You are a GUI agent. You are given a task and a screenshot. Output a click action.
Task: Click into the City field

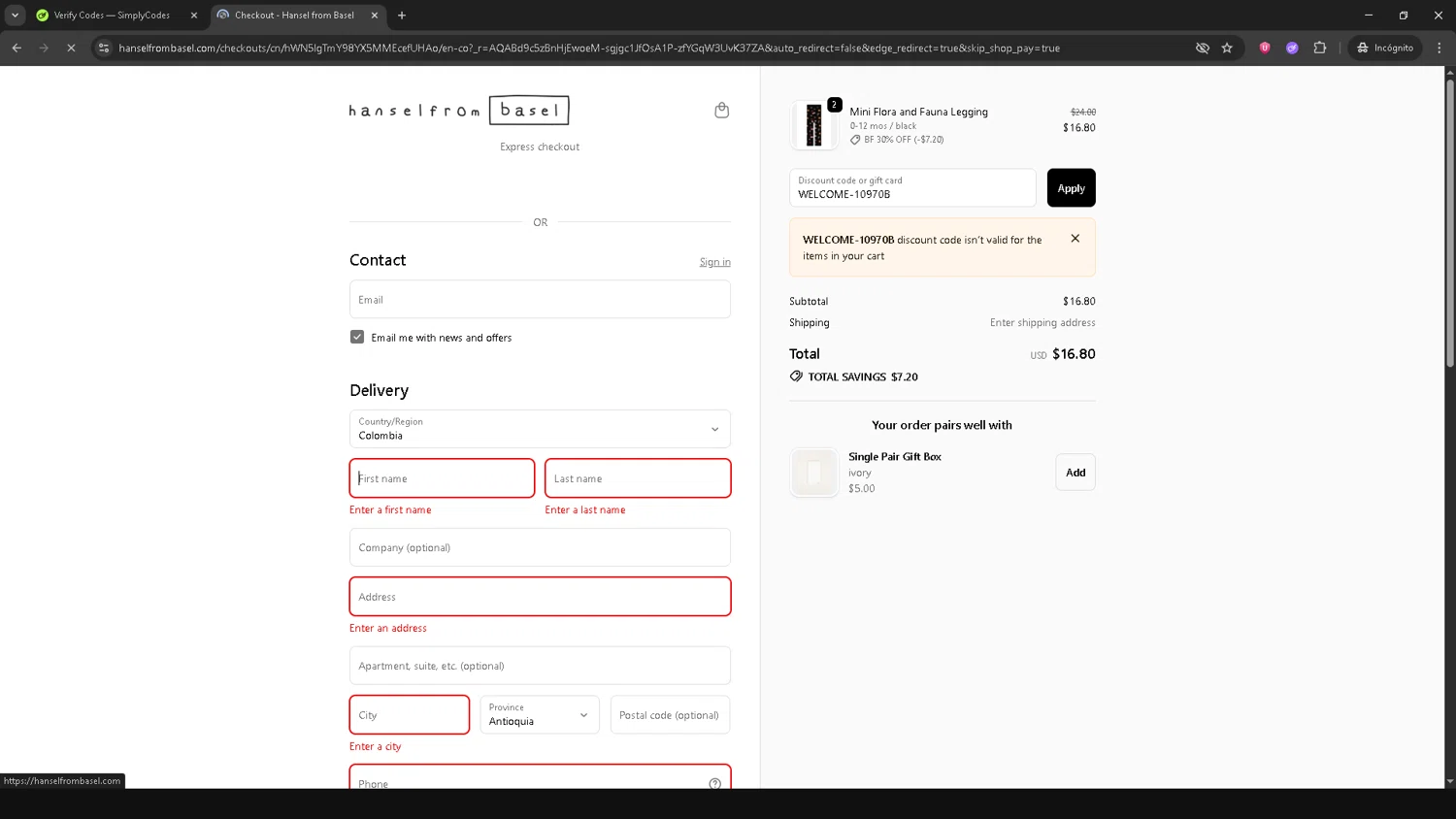[410, 715]
